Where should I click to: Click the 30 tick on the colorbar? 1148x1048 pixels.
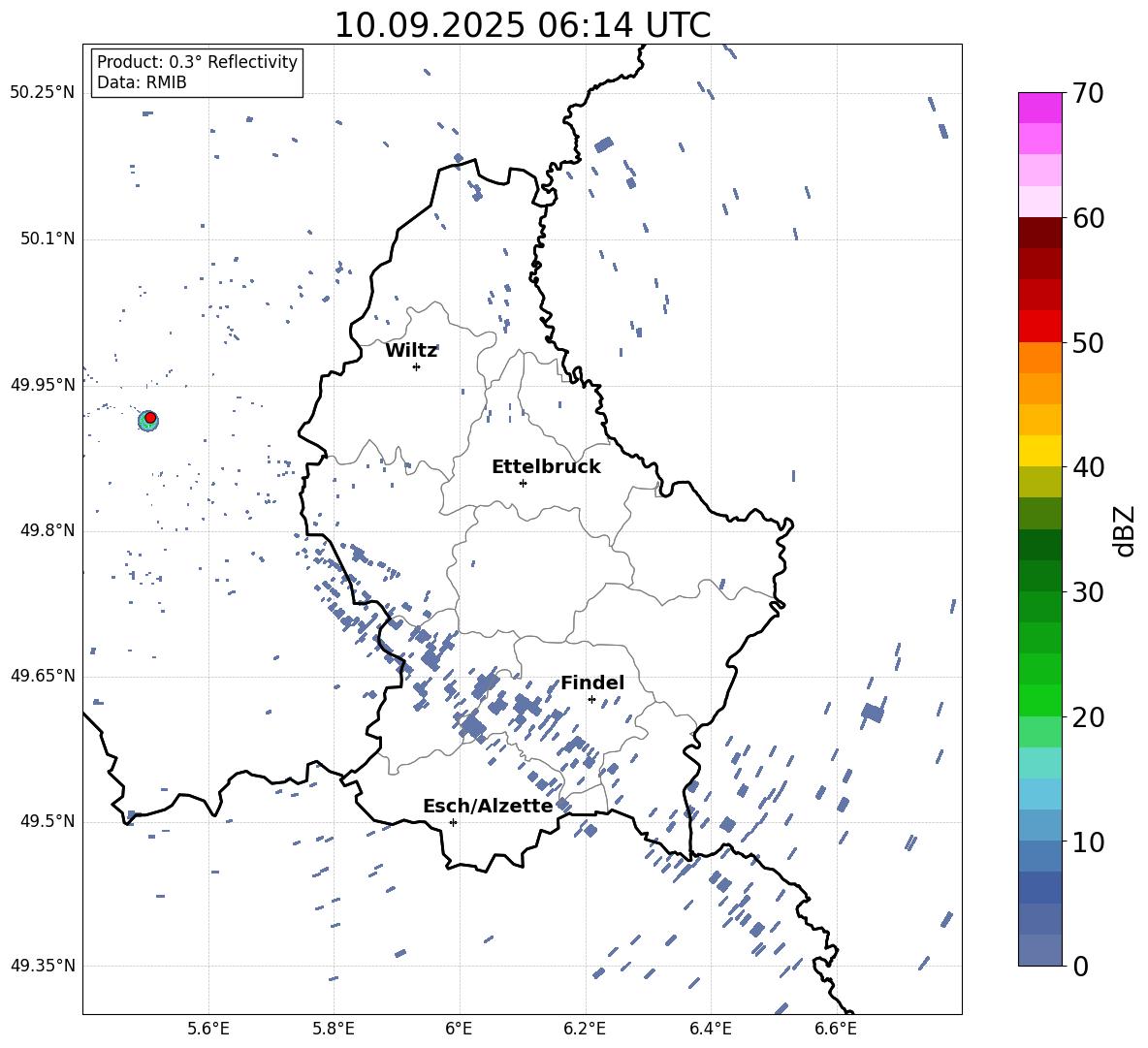point(1088,592)
